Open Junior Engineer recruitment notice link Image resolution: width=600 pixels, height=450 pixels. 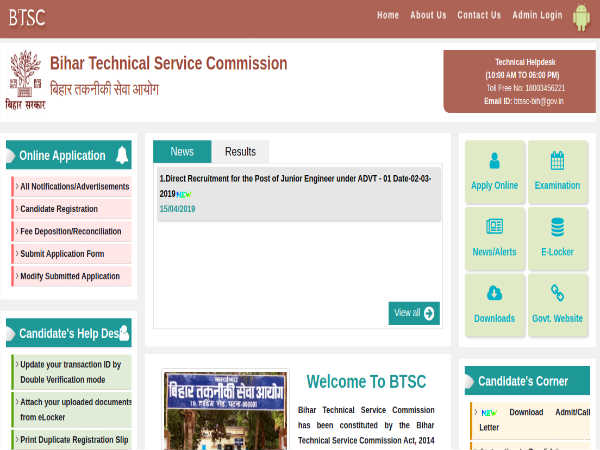click(294, 185)
